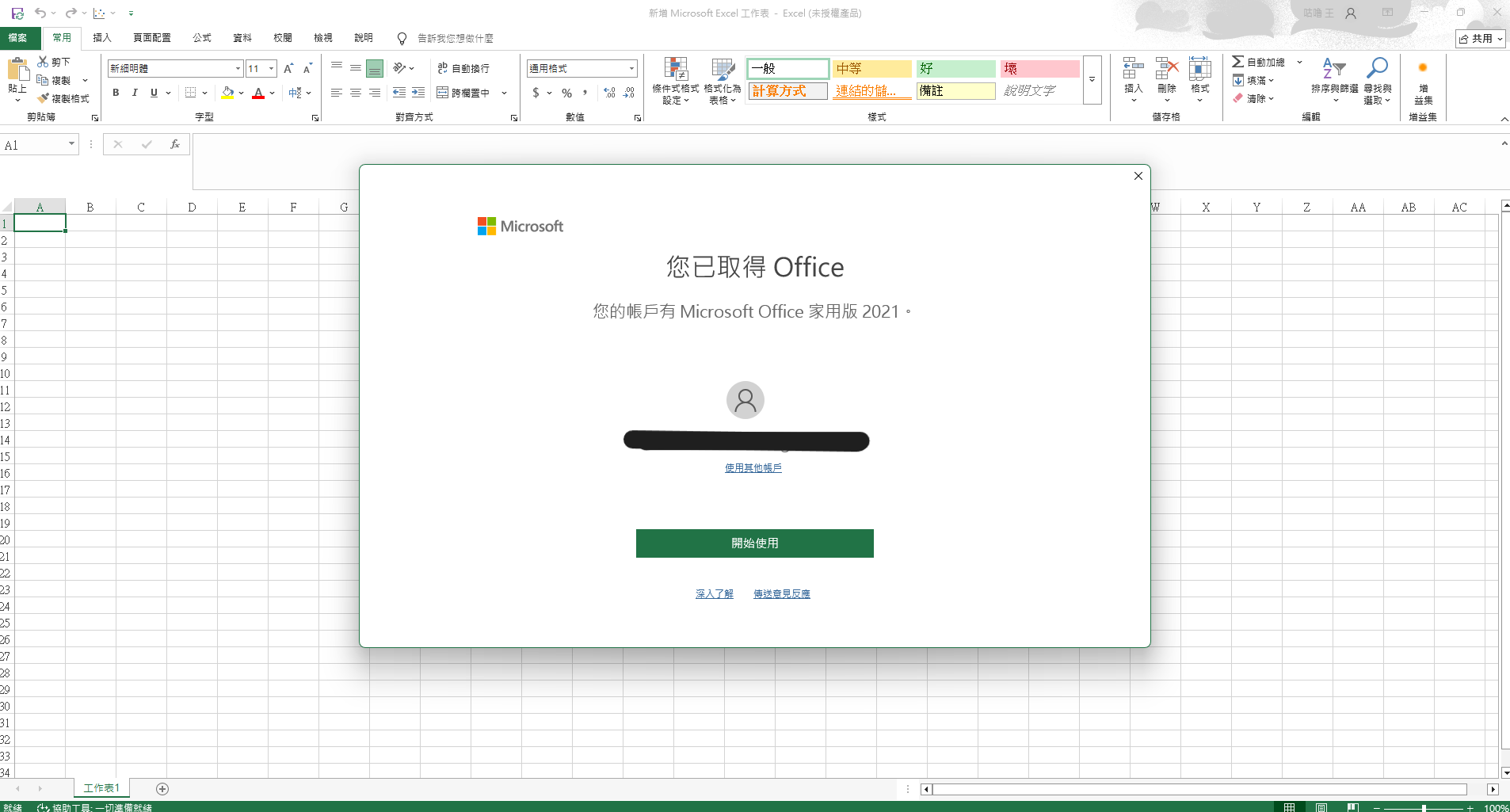Viewport: 1510px width, 812px height.
Task: Switch to the Formulas (公式) tab
Action: click(202, 37)
